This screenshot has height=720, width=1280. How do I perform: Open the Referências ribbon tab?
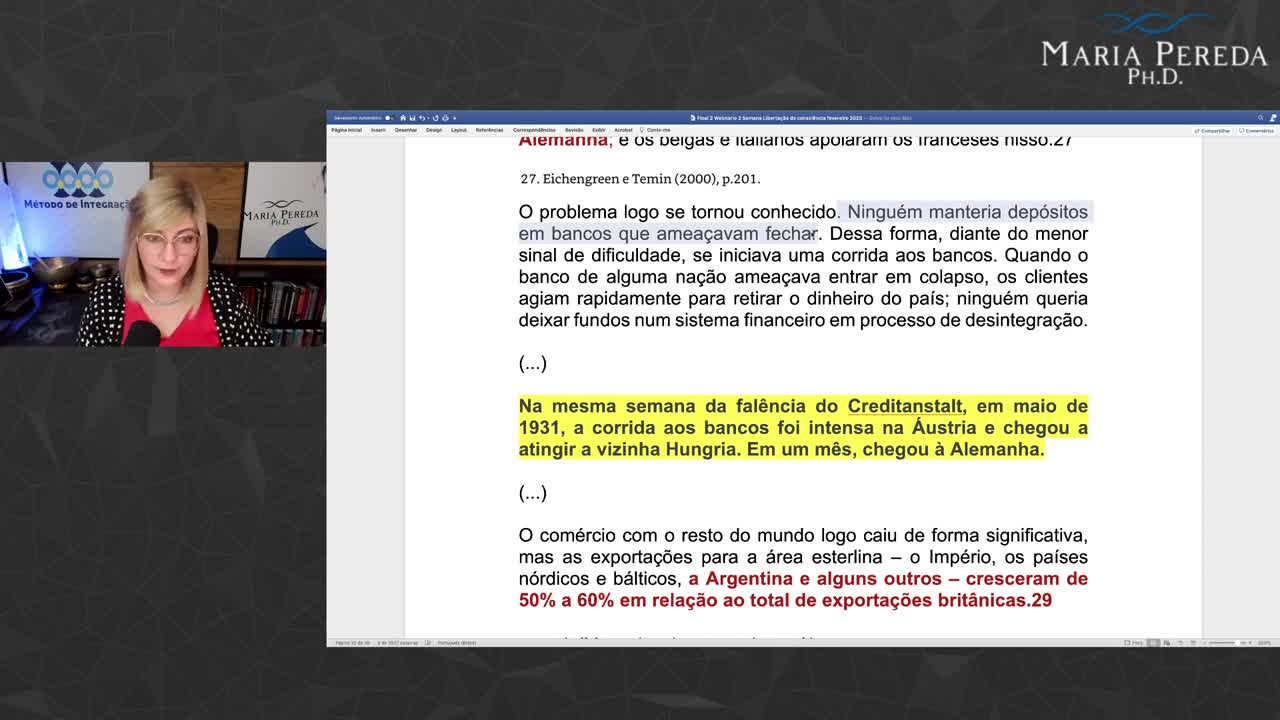point(490,130)
